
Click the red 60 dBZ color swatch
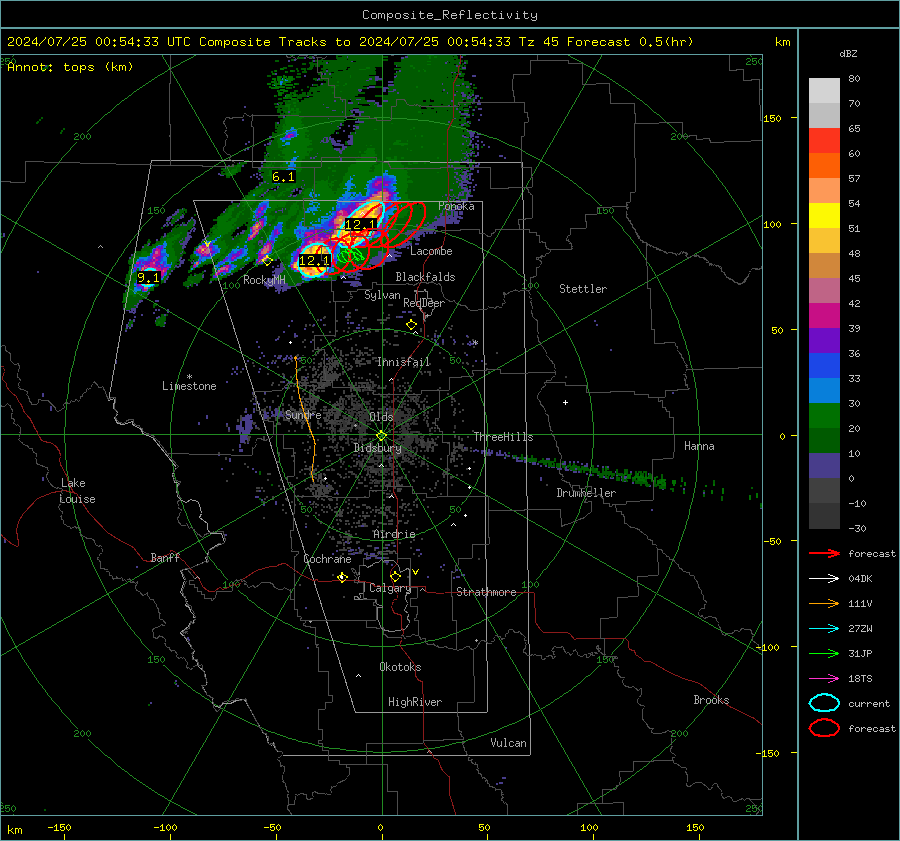[824, 141]
